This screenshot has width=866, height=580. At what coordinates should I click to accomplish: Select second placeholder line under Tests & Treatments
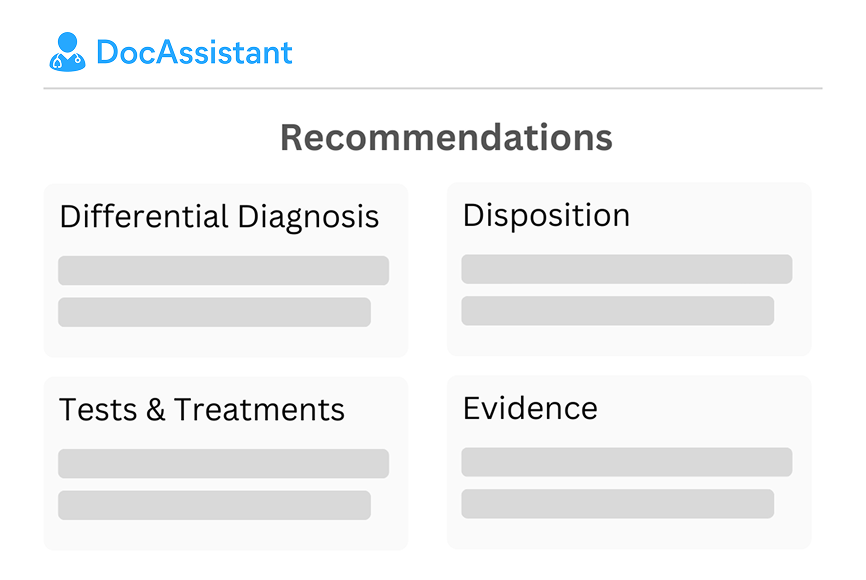[214, 505]
